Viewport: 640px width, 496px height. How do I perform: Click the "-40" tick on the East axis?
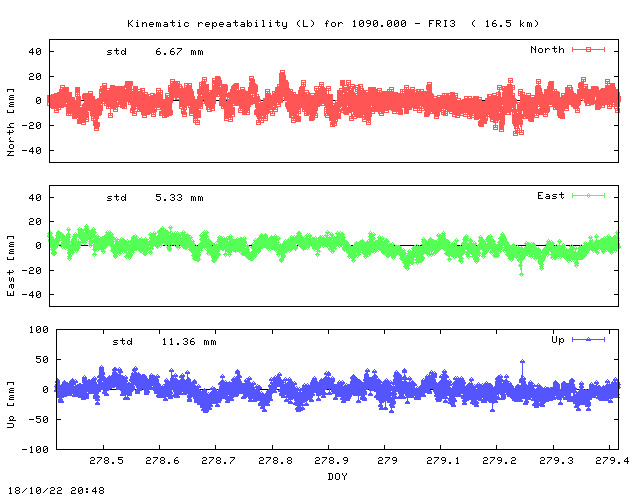pyautogui.click(x=31, y=294)
